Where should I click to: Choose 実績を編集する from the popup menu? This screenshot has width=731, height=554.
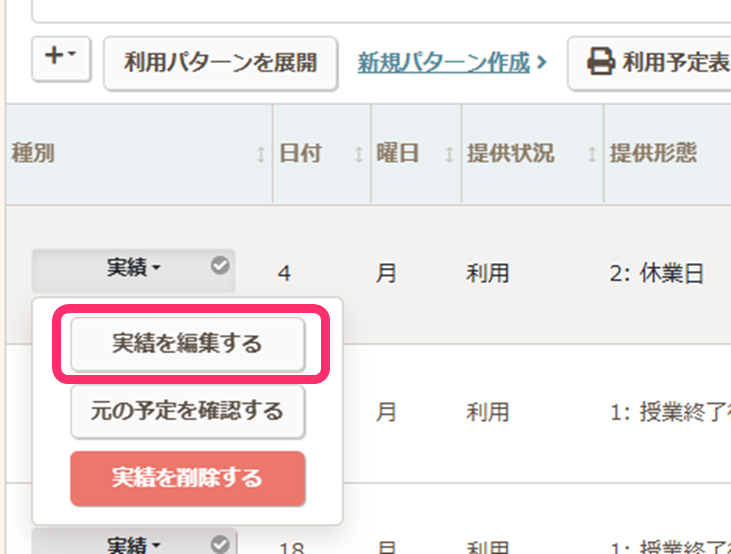(187, 345)
